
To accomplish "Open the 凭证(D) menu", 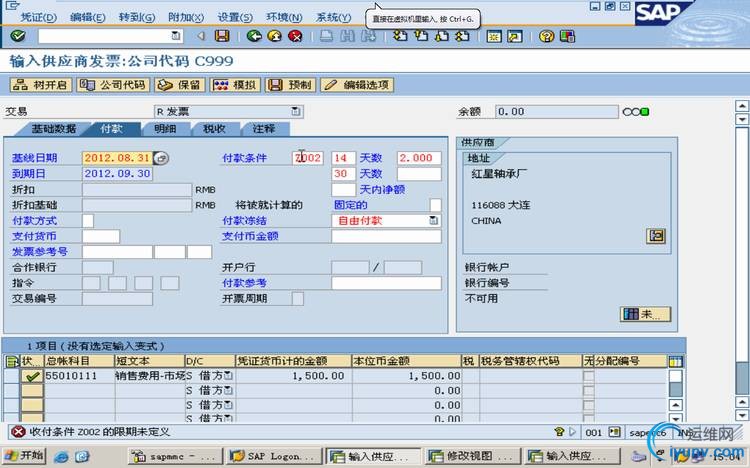I will click(x=38, y=17).
